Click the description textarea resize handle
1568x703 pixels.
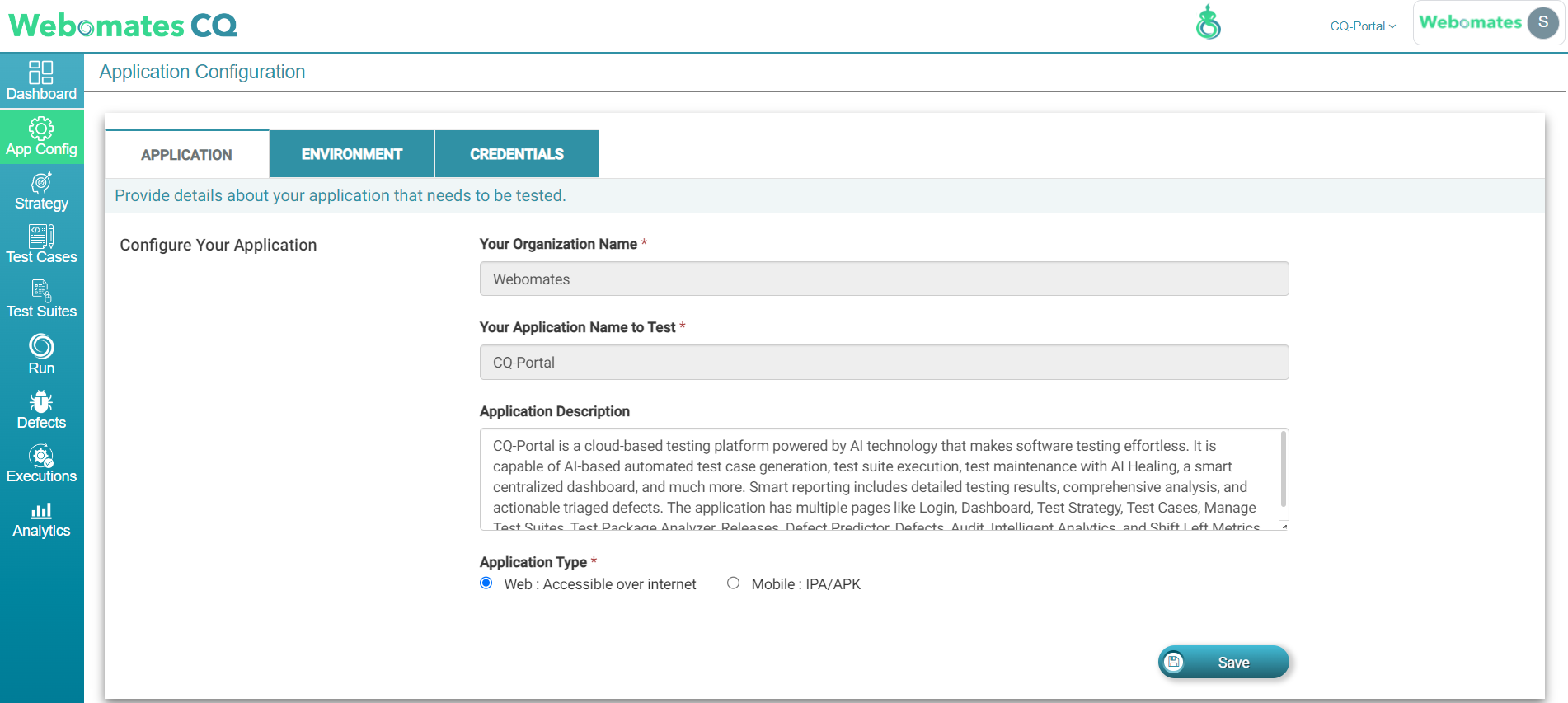[x=1284, y=526]
